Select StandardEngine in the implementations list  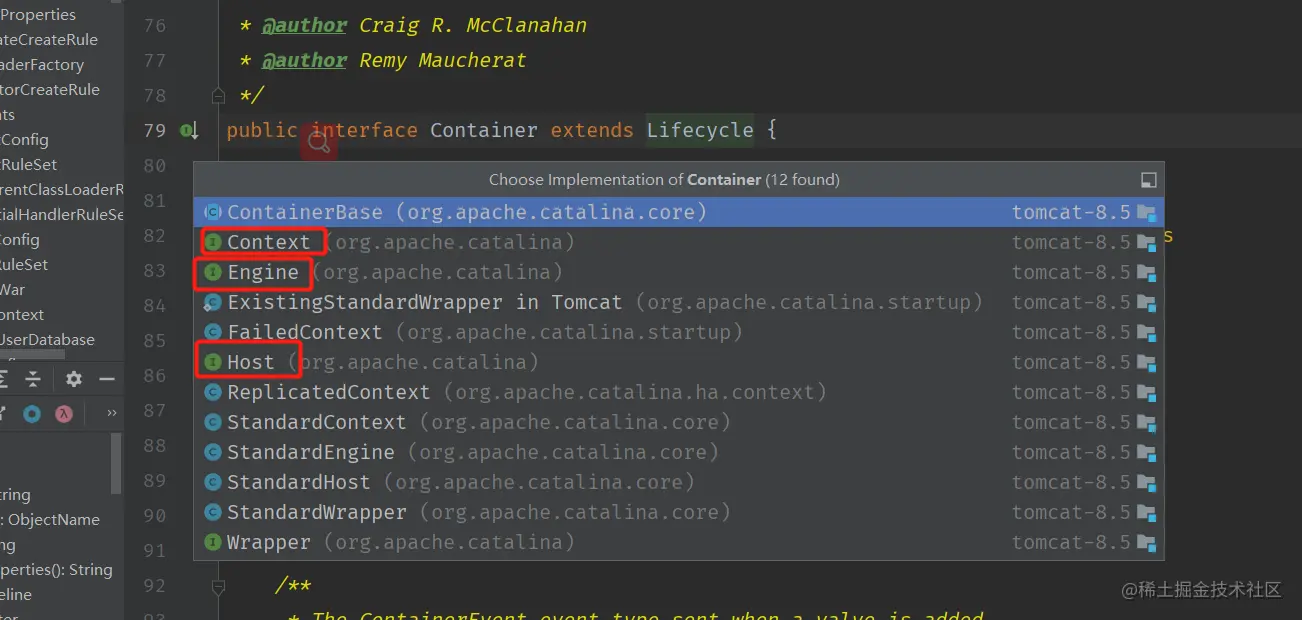pyautogui.click(x=678, y=452)
